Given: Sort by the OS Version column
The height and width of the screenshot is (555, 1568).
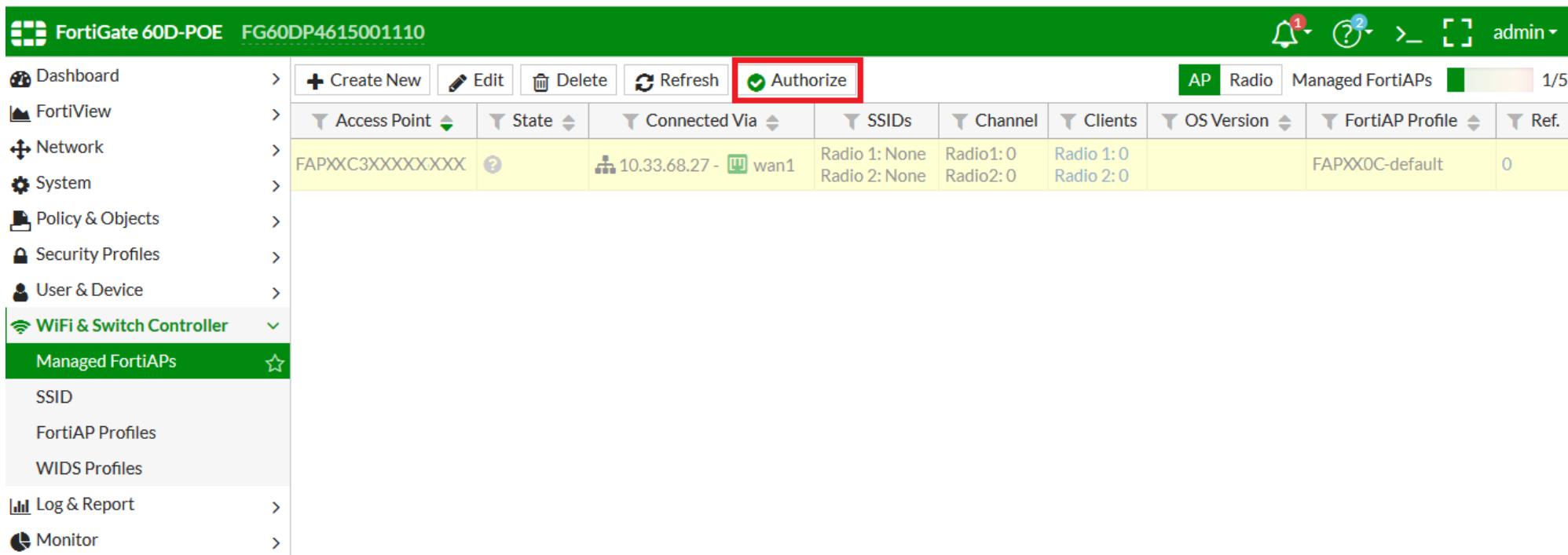Looking at the screenshot, I should point(1284,122).
